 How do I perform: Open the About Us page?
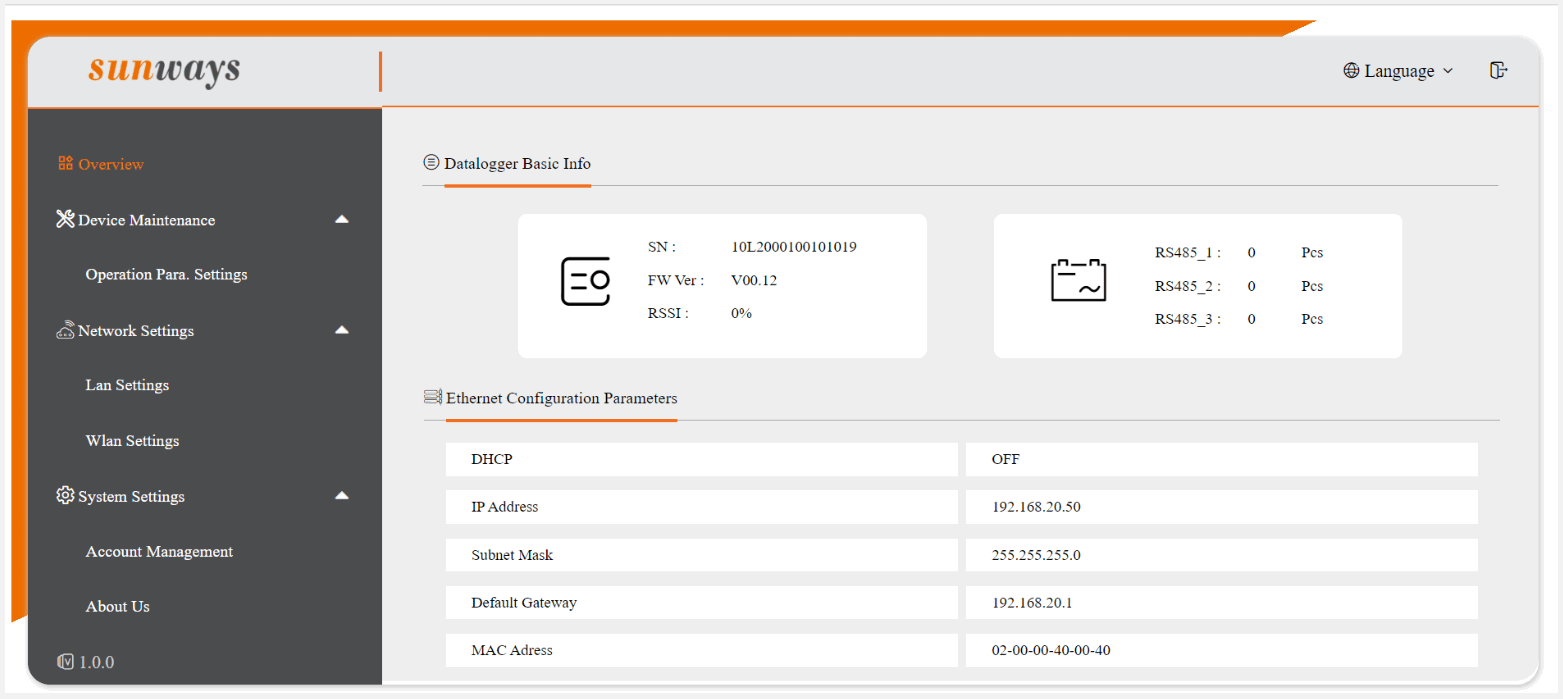118,607
